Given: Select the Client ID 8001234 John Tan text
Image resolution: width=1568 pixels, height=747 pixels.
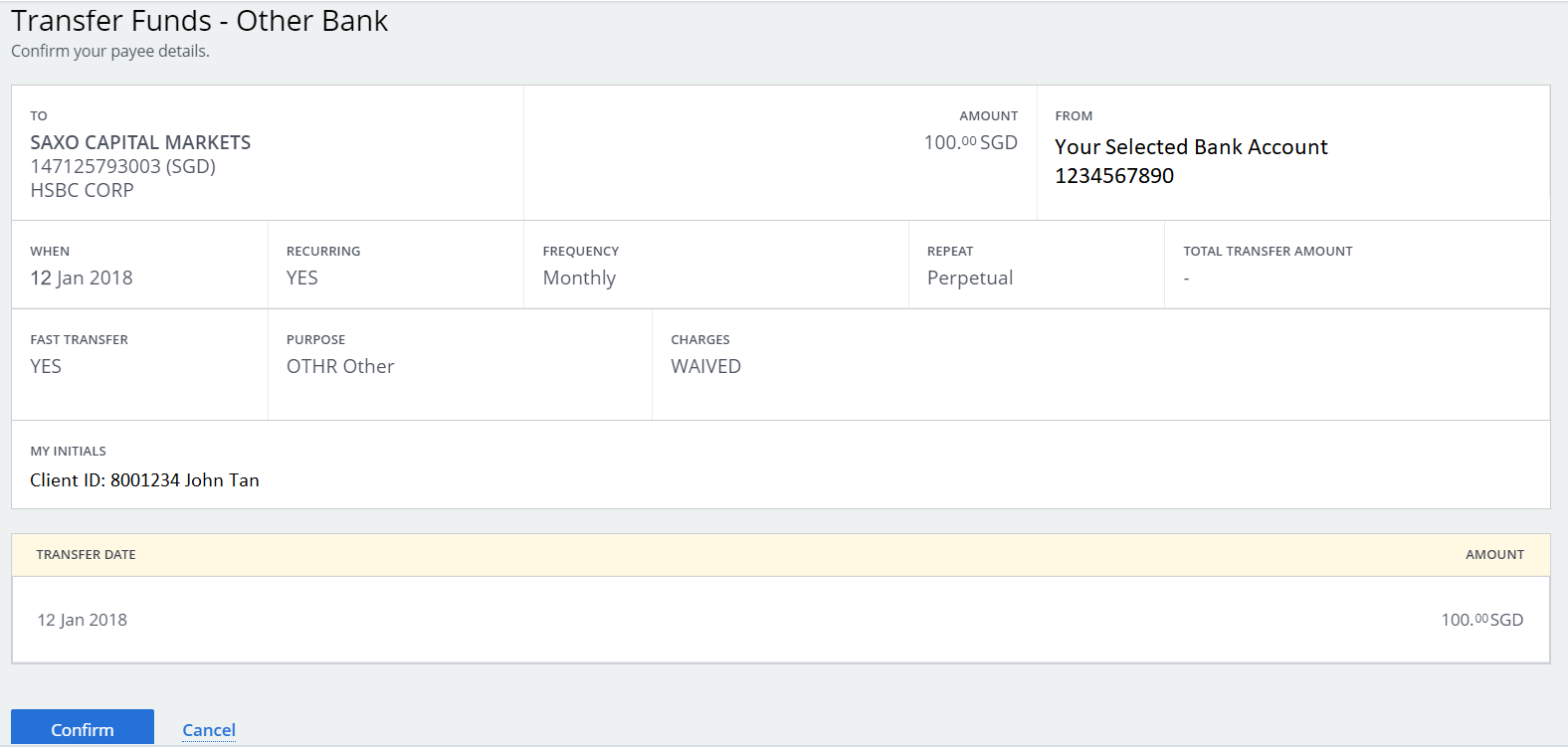Looking at the screenshot, I should click(x=144, y=480).
